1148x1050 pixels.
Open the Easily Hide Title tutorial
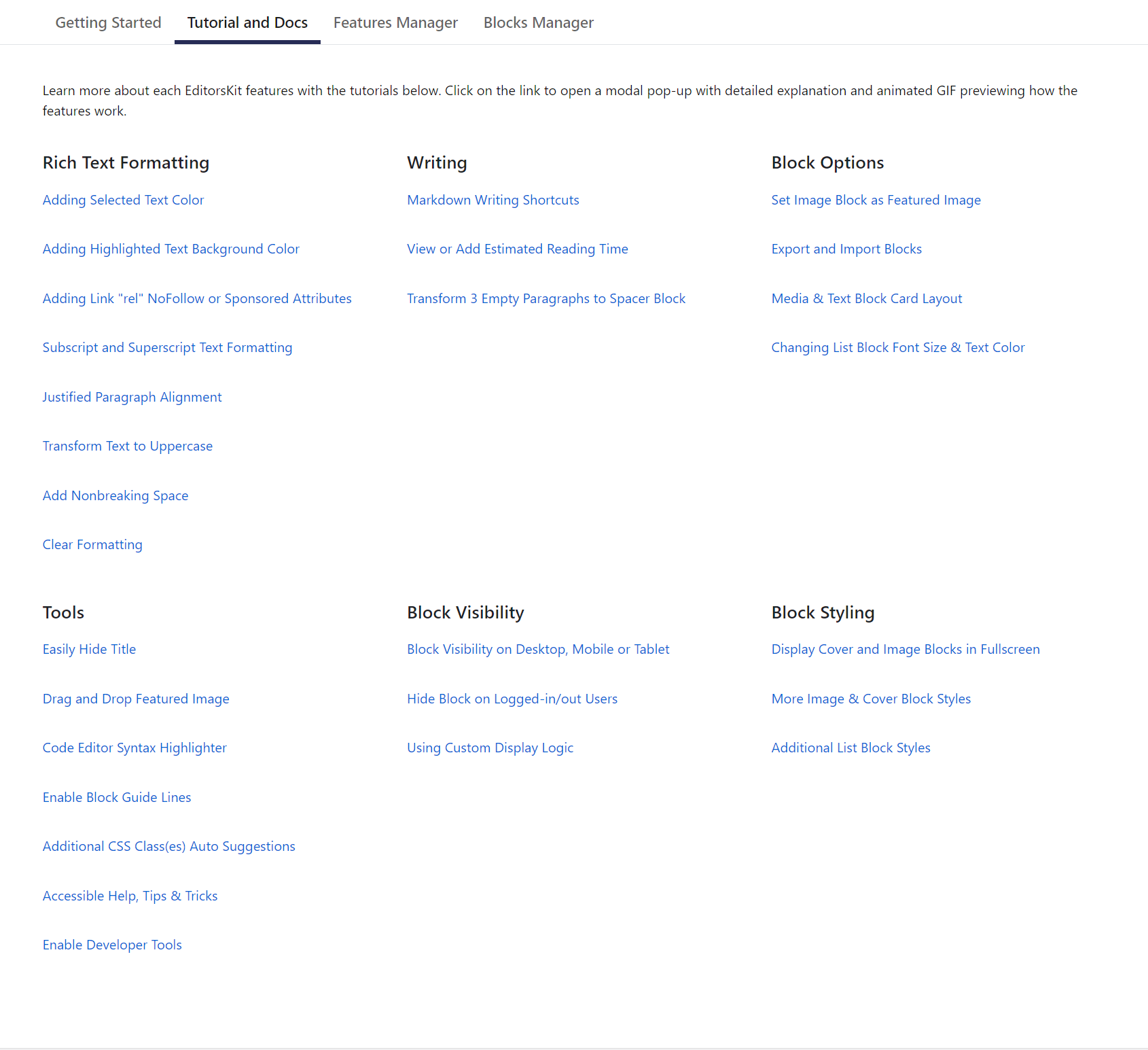point(89,649)
